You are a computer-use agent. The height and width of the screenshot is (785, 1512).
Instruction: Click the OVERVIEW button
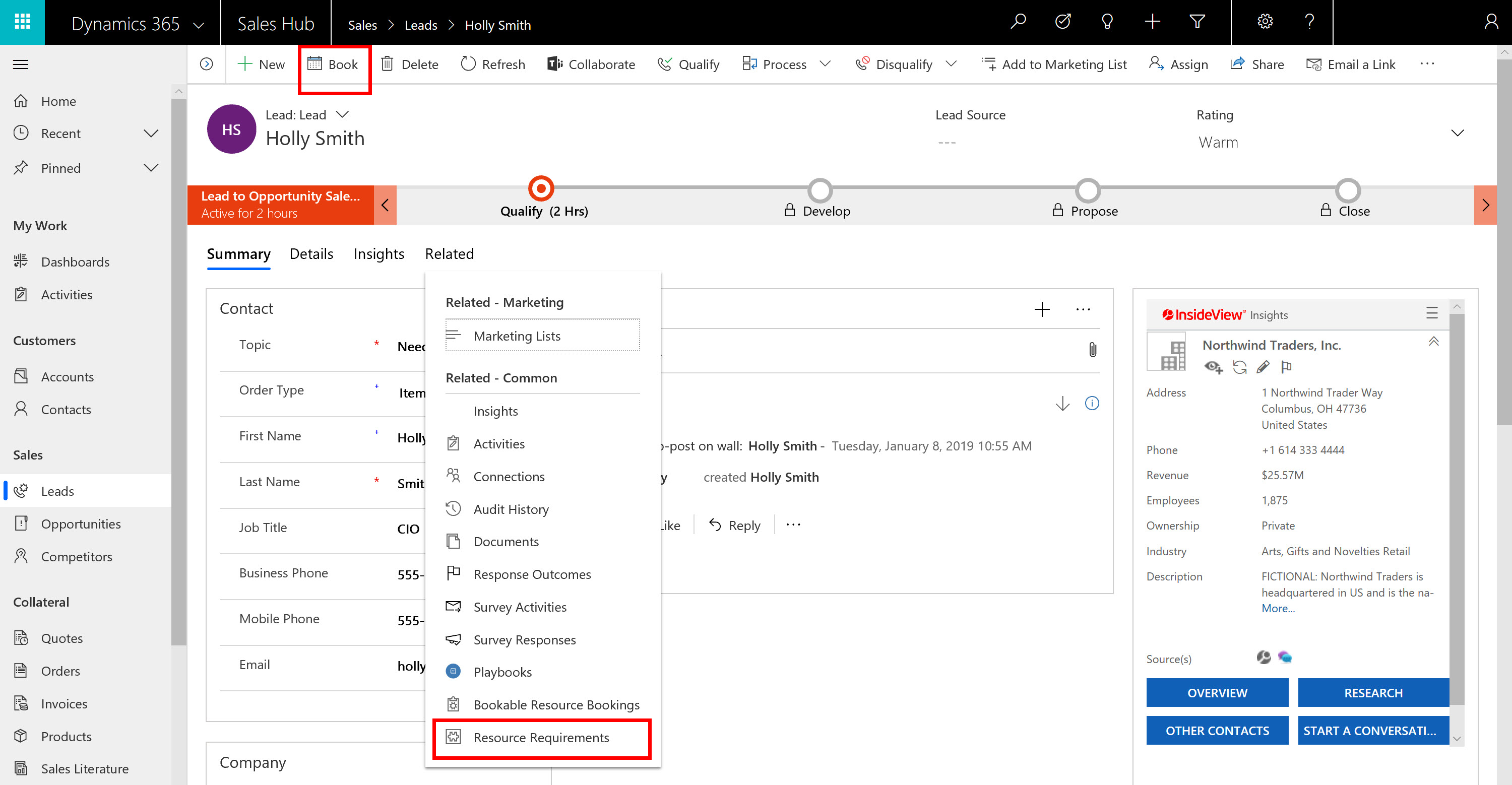click(x=1217, y=693)
